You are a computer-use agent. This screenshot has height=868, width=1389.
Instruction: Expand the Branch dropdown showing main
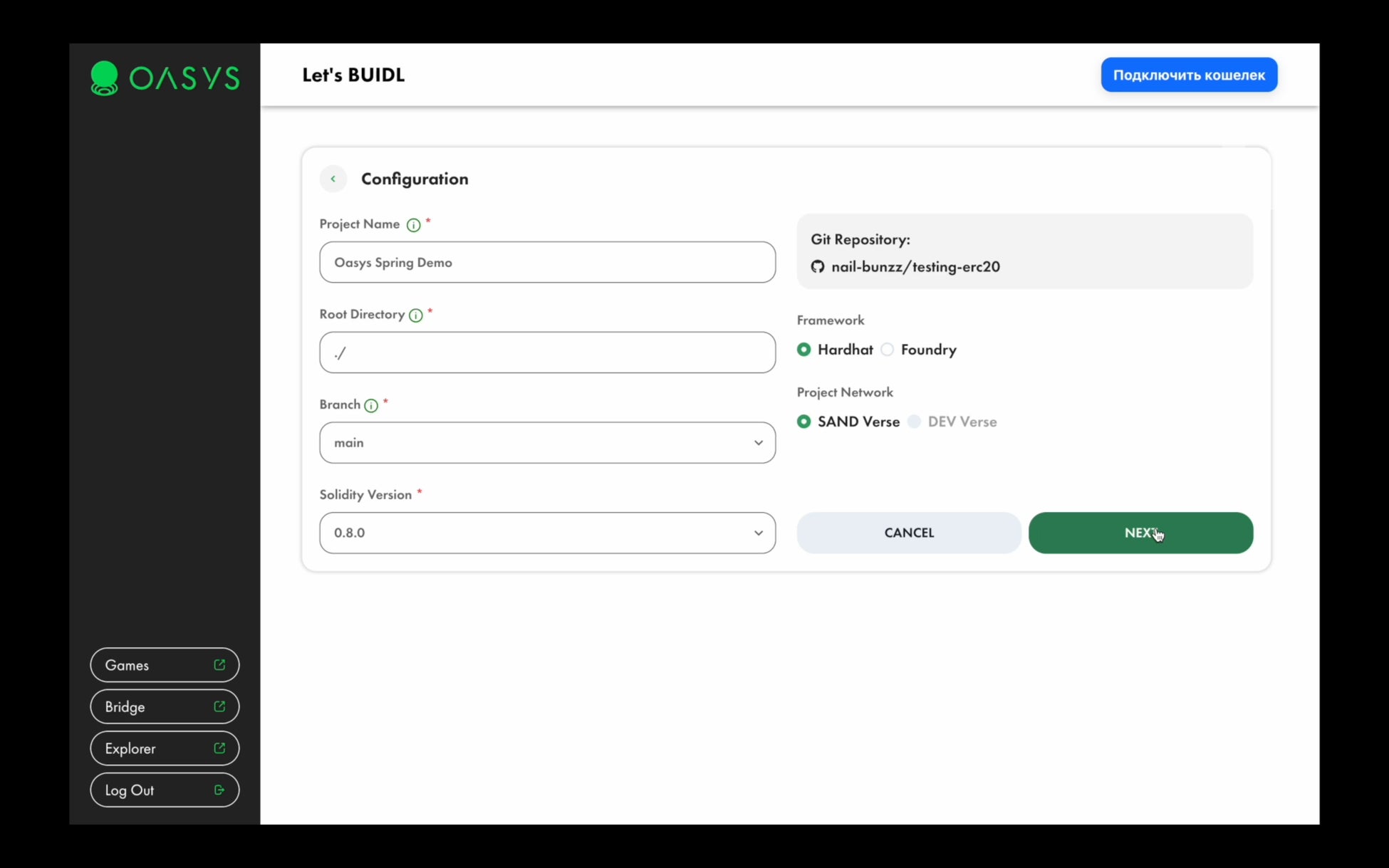(x=547, y=443)
